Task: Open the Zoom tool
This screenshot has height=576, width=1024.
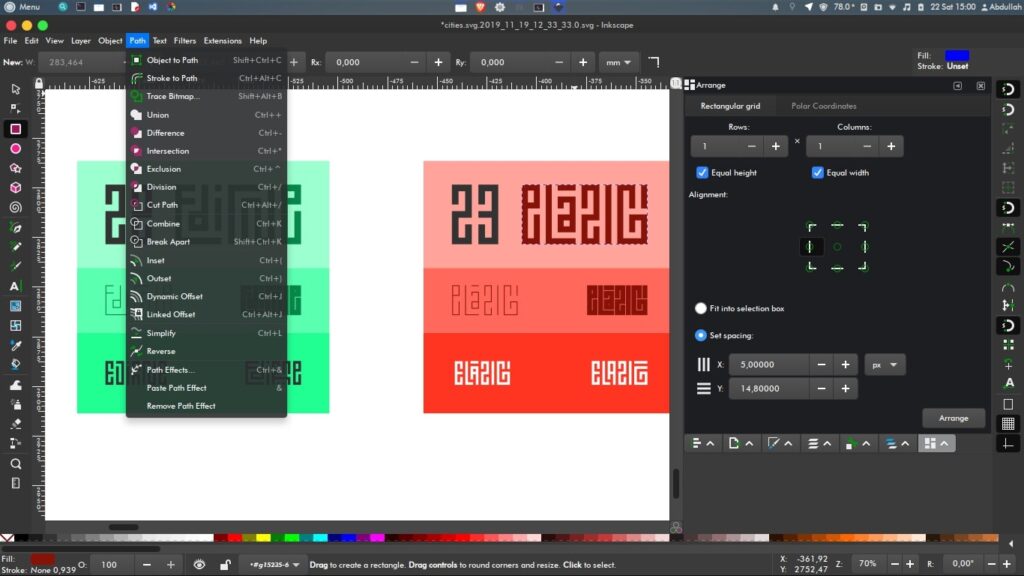Action: click(x=14, y=463)
